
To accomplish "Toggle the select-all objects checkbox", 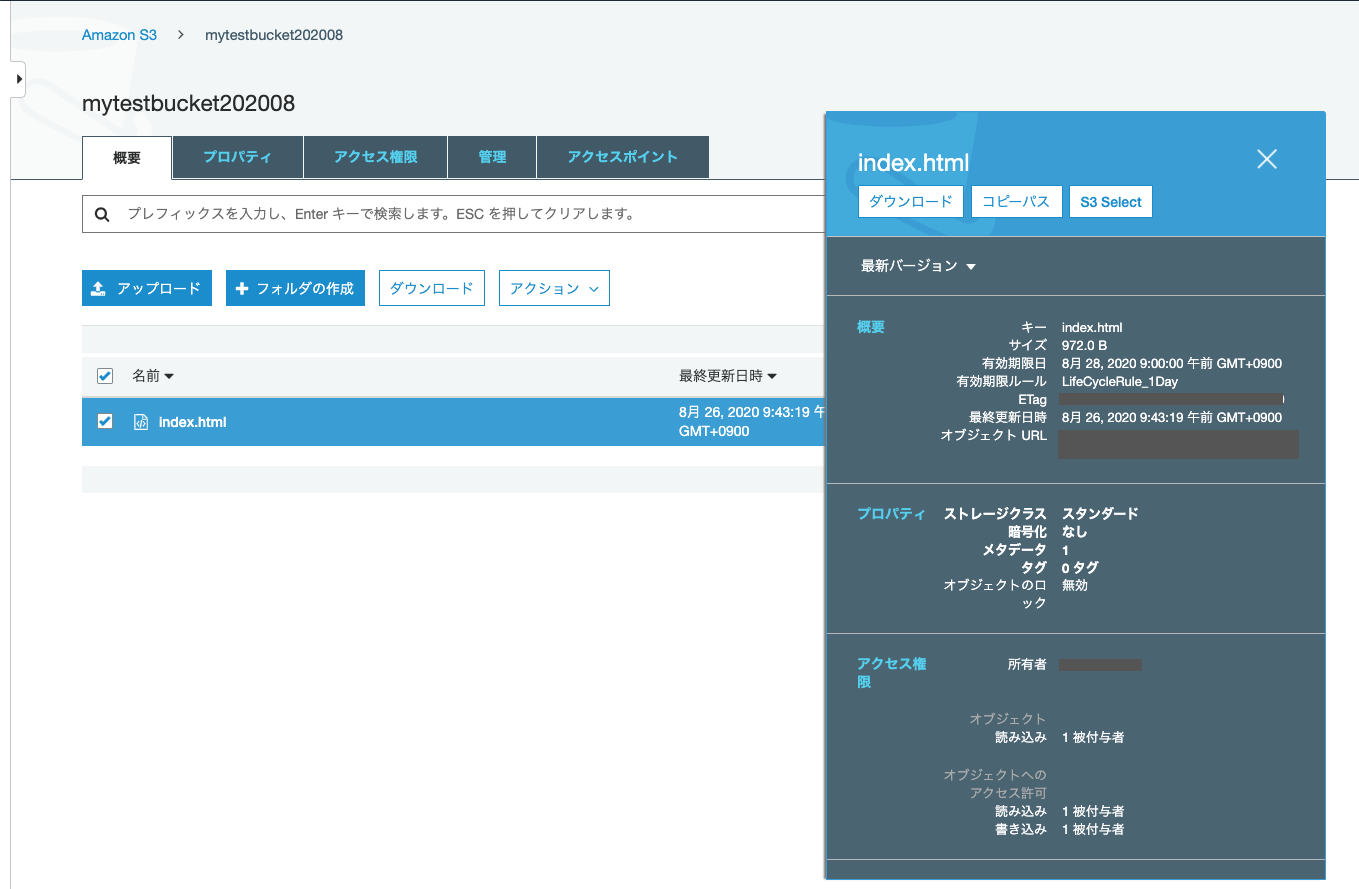I will [104, 376].
